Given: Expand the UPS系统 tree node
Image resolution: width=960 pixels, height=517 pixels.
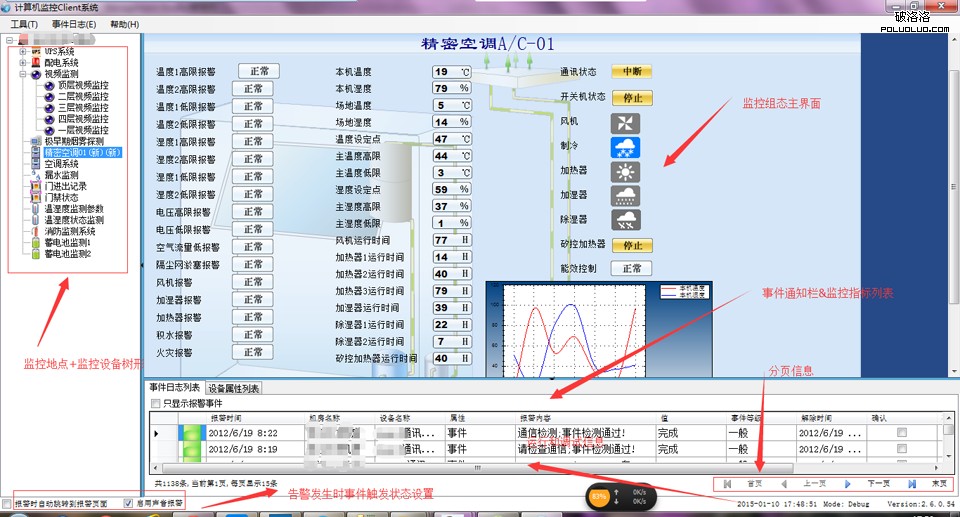Looking at the screenshot, I should (x=23, y=51).
